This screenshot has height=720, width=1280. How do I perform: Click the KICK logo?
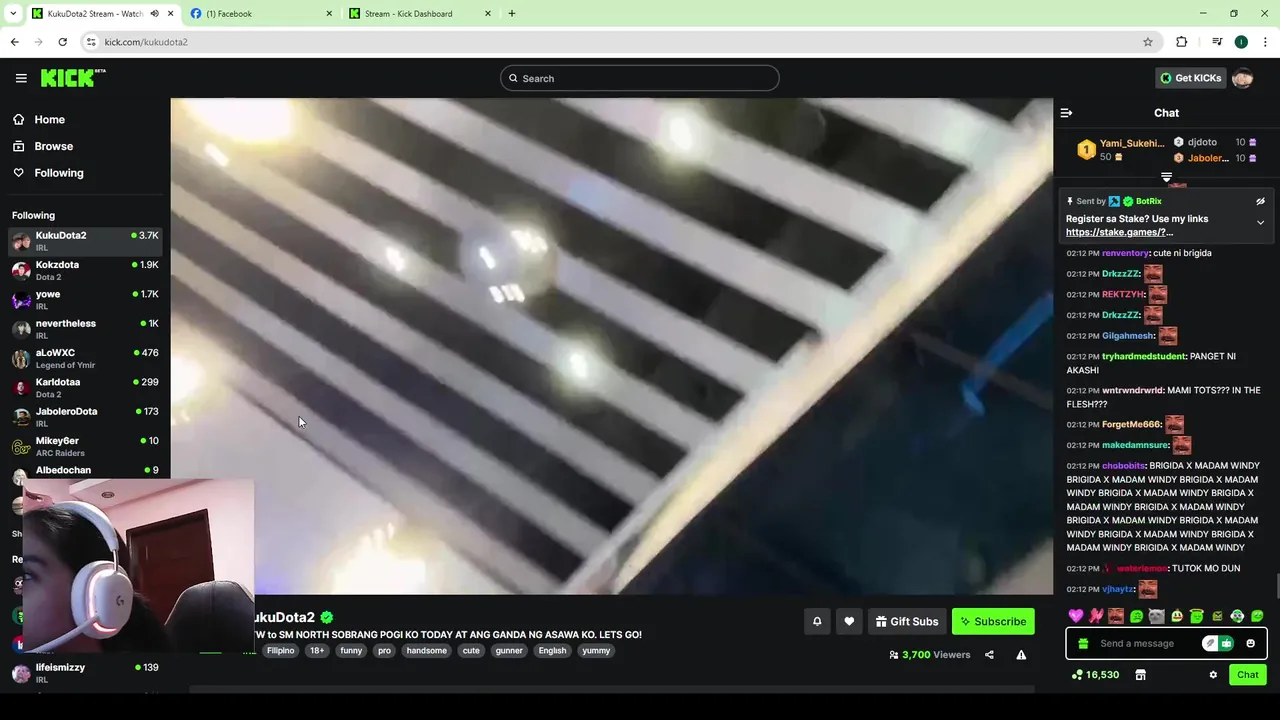pyautogui.click(x=73, y=78)
